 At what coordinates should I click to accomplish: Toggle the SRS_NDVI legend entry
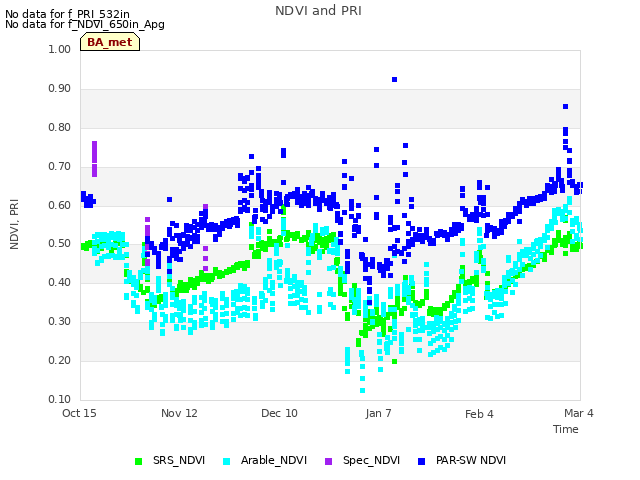[x=170, y=460]
